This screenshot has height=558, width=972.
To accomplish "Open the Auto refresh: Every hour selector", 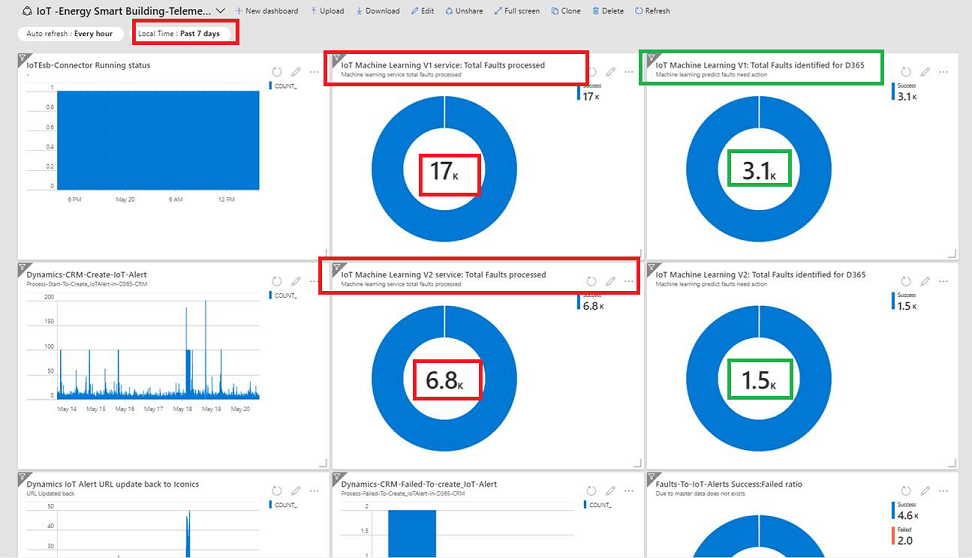I will (x=70, y=33).
